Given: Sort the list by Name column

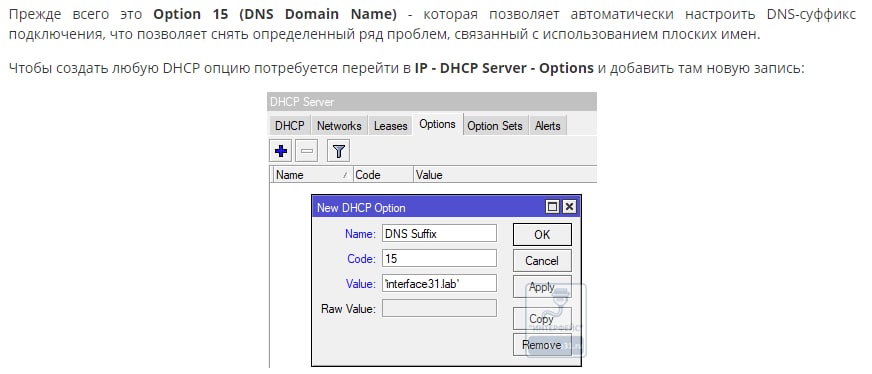Looking at the screenshot, I should coord(313,174).
